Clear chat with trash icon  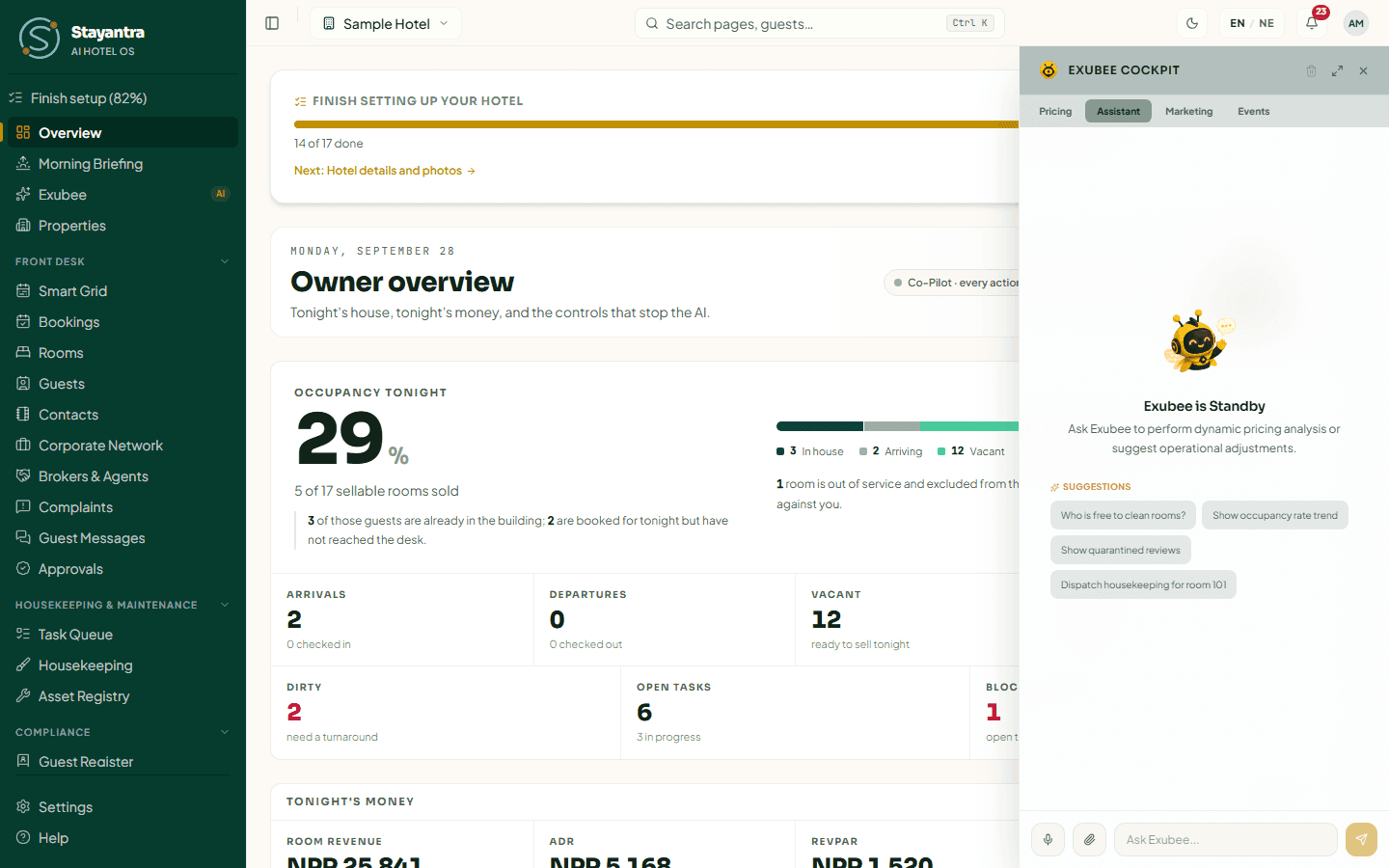pyautogui.click(x=1311, y=70)
